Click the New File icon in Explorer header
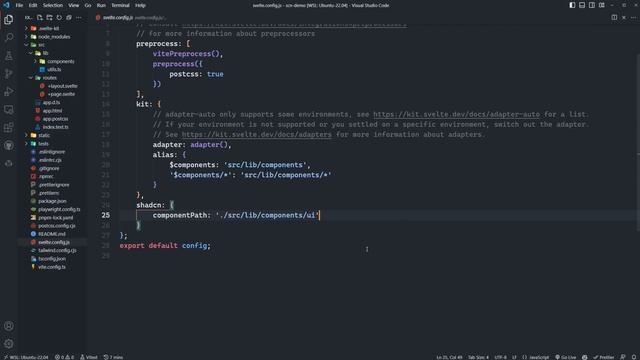640x360 pixels. (x=40, y=18)
